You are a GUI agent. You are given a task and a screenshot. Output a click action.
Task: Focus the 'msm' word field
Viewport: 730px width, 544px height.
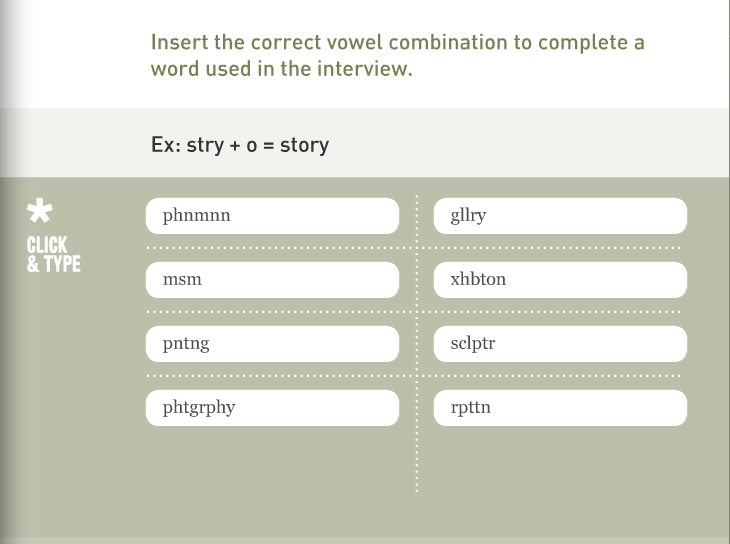pyautogui.click(x=272, y=280)
